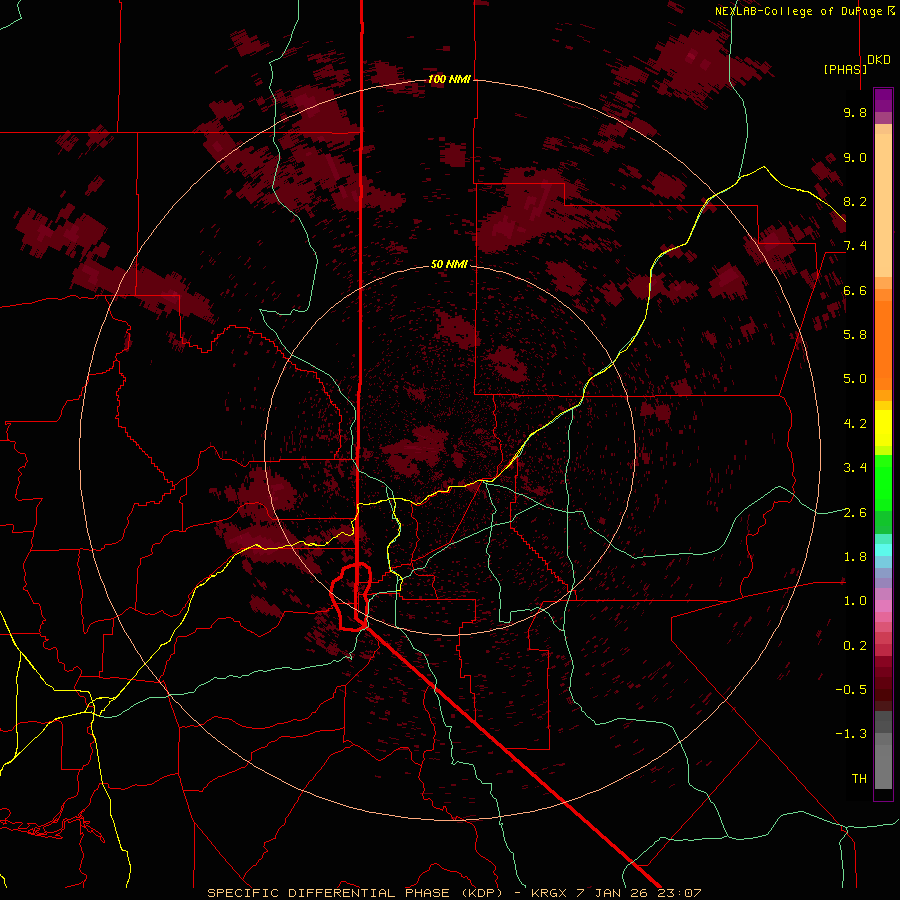Click the [PHAS] legend unit label
900x900 pixels.
coord(845,69)
